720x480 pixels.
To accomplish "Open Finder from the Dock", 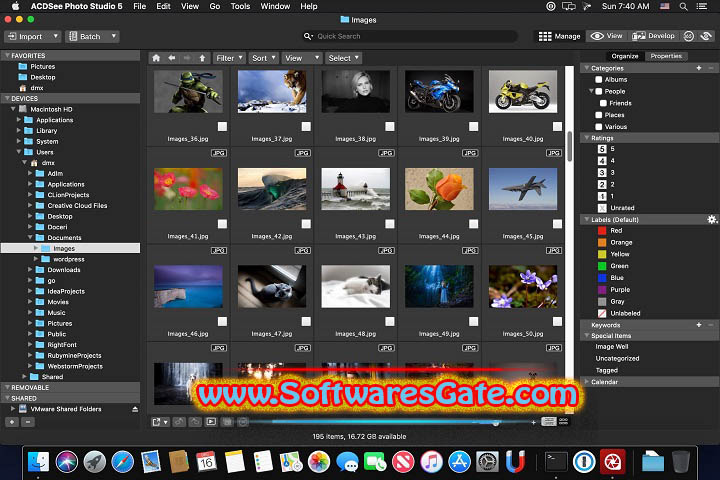I will tap(39, 462).
